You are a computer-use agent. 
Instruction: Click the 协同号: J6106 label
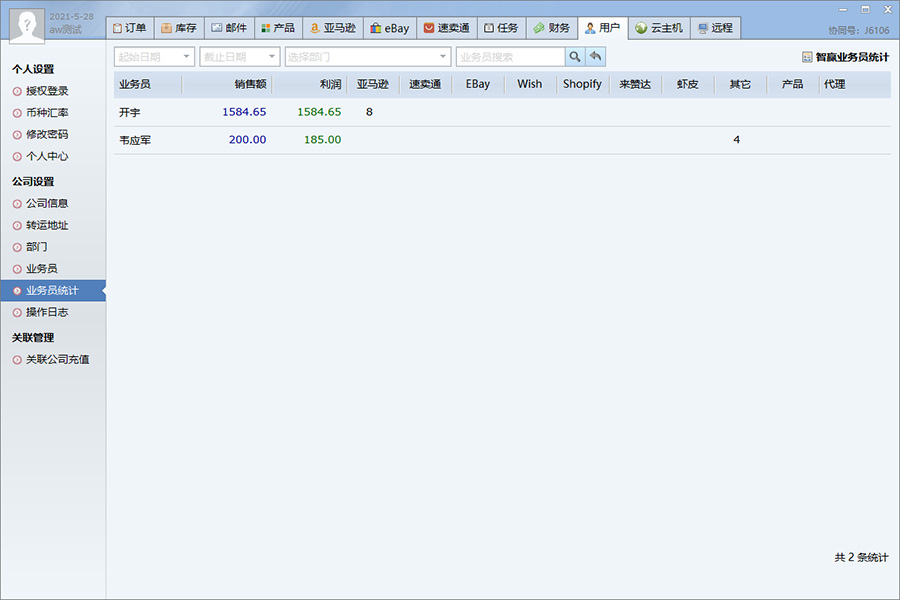(859, 30)
